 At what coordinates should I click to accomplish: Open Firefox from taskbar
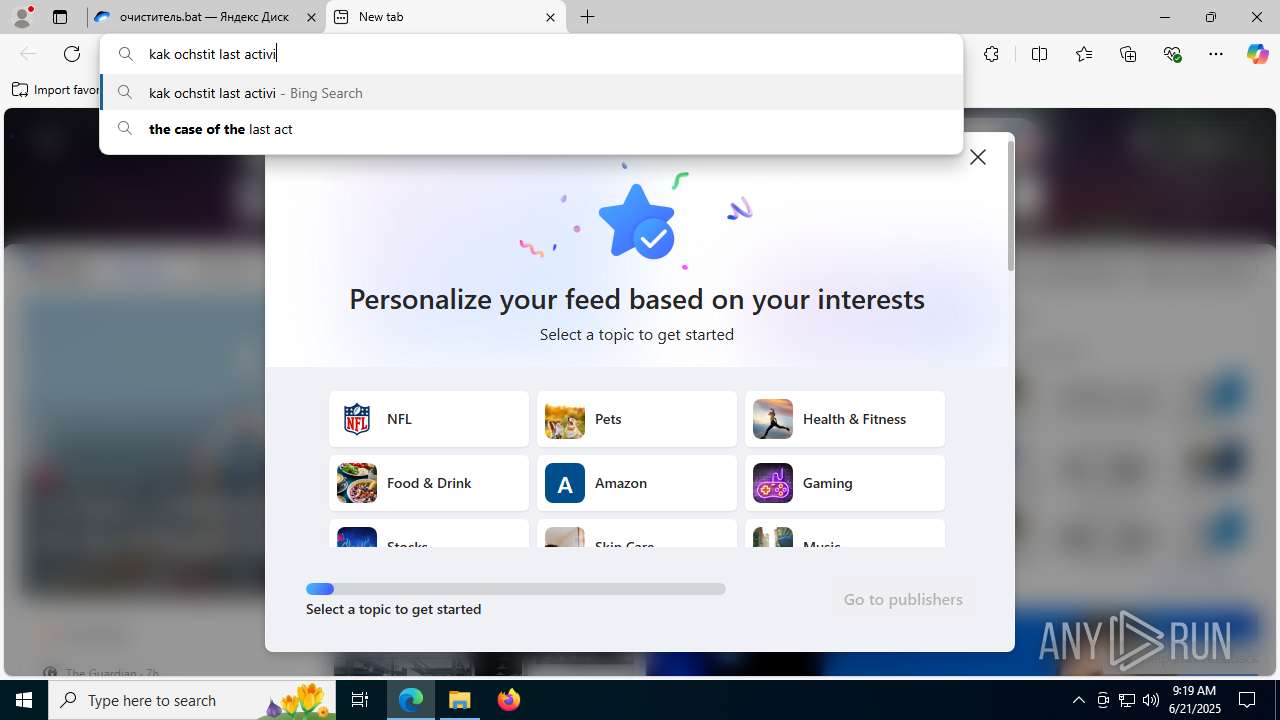(508, 700)
